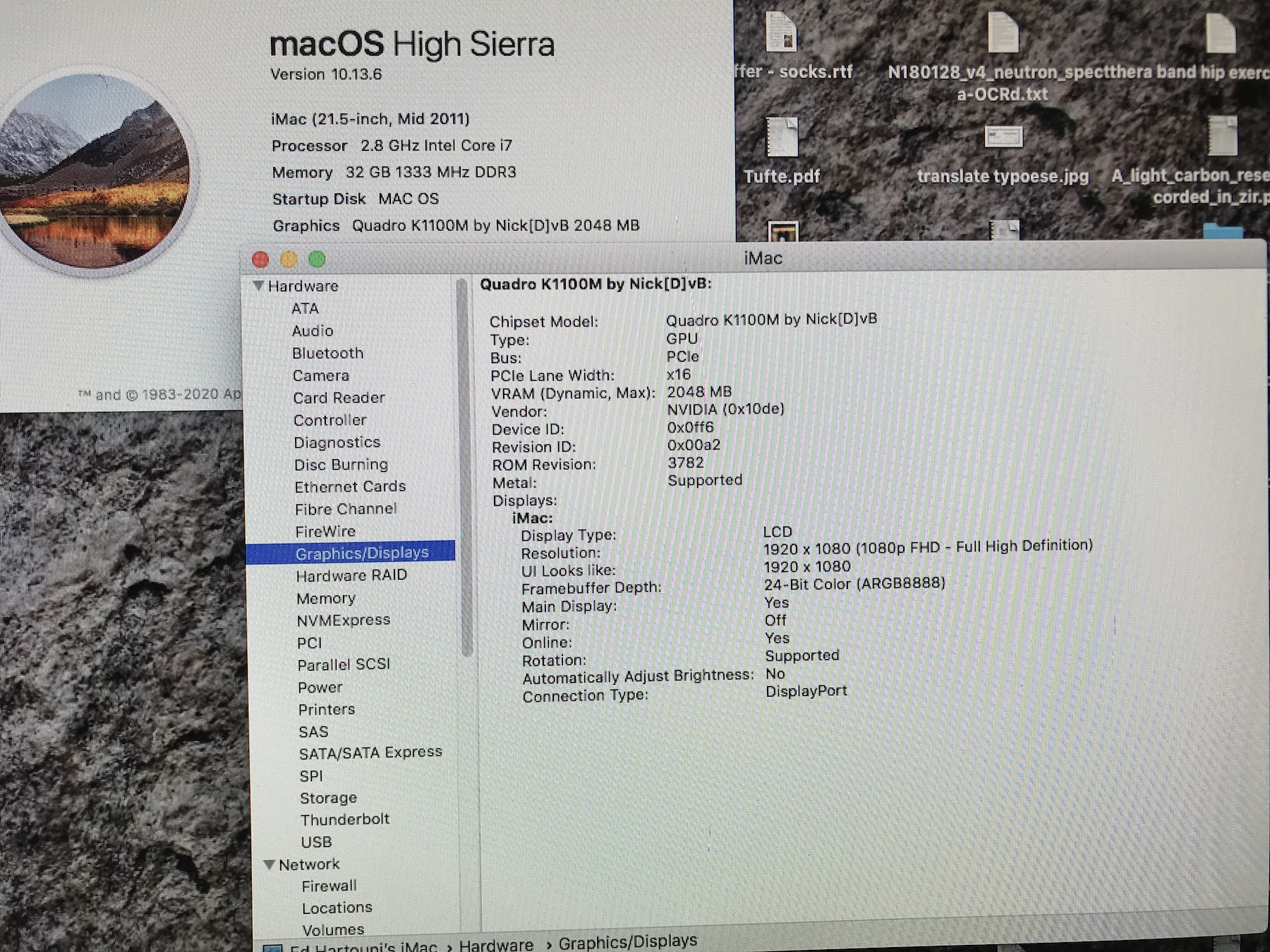Select Memory in the System Information sidebar
The width and height of the screenshot is (1270, 952).
pyautogui.click(x=326, y=599)
